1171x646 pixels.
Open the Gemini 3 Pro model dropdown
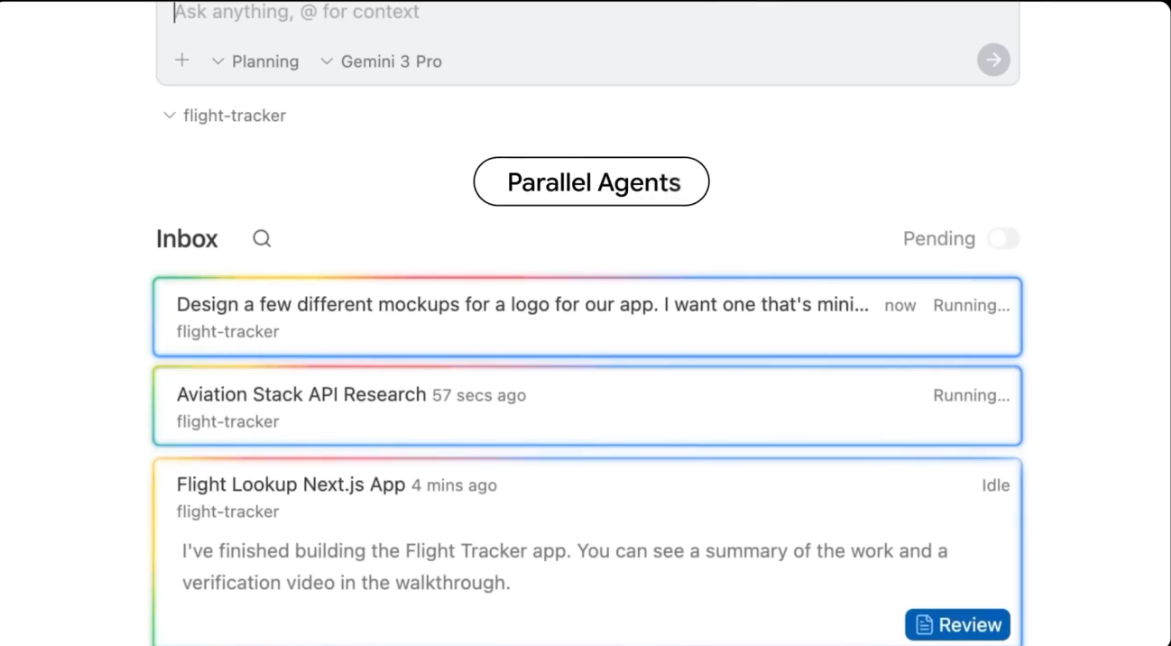(x=381, y=61)
